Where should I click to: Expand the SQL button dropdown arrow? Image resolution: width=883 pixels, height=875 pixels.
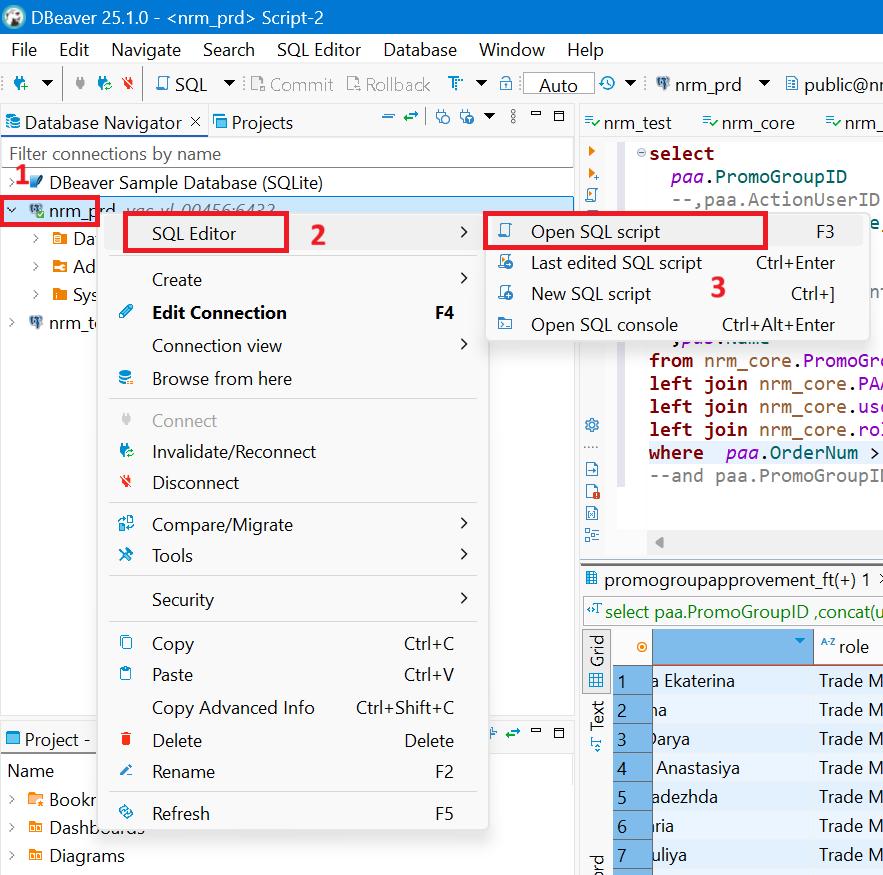(229, 83)
